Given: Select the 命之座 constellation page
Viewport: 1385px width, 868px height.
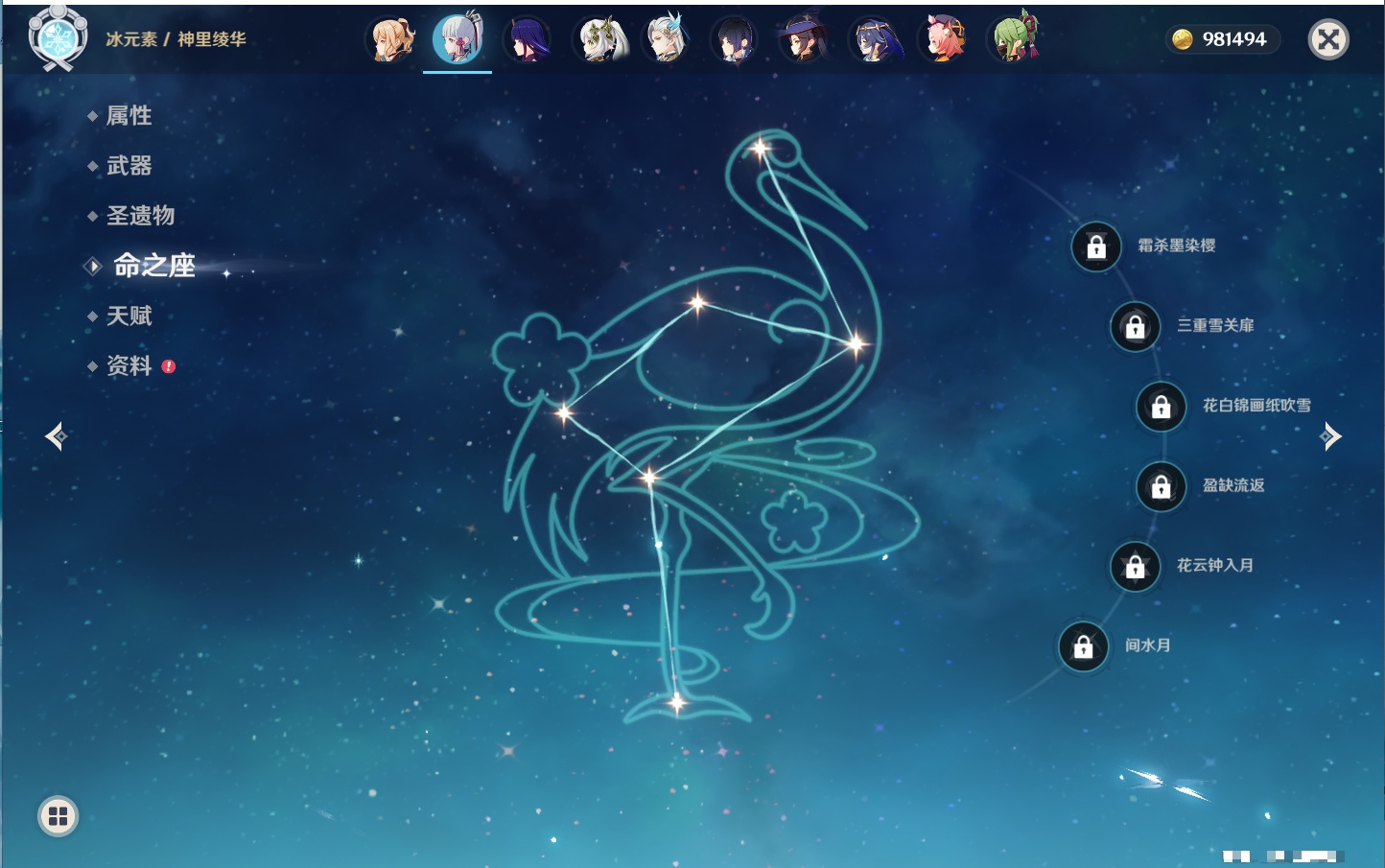Looking at the screenshot, I should pos(154,266).
